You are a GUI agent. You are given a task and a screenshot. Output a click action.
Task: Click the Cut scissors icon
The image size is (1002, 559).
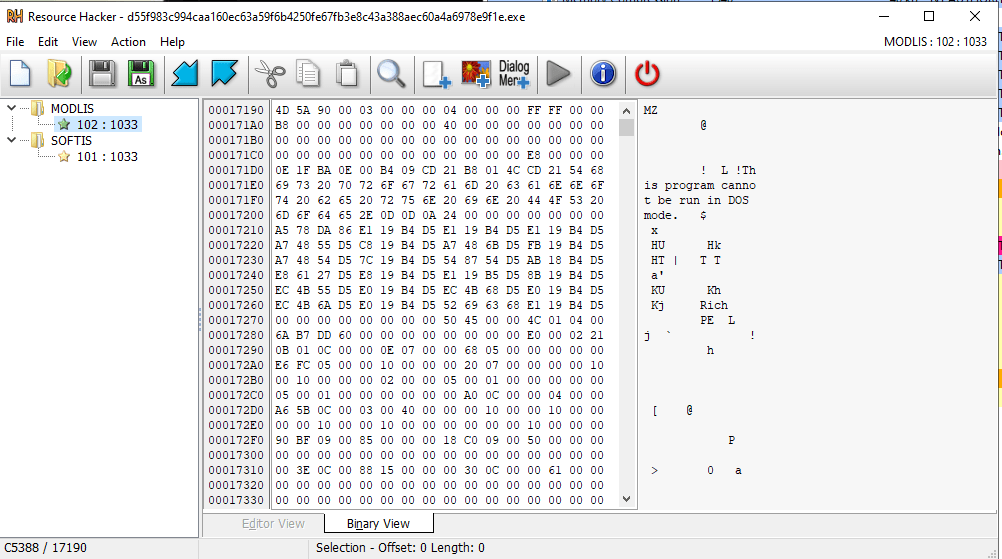[268, 73]
